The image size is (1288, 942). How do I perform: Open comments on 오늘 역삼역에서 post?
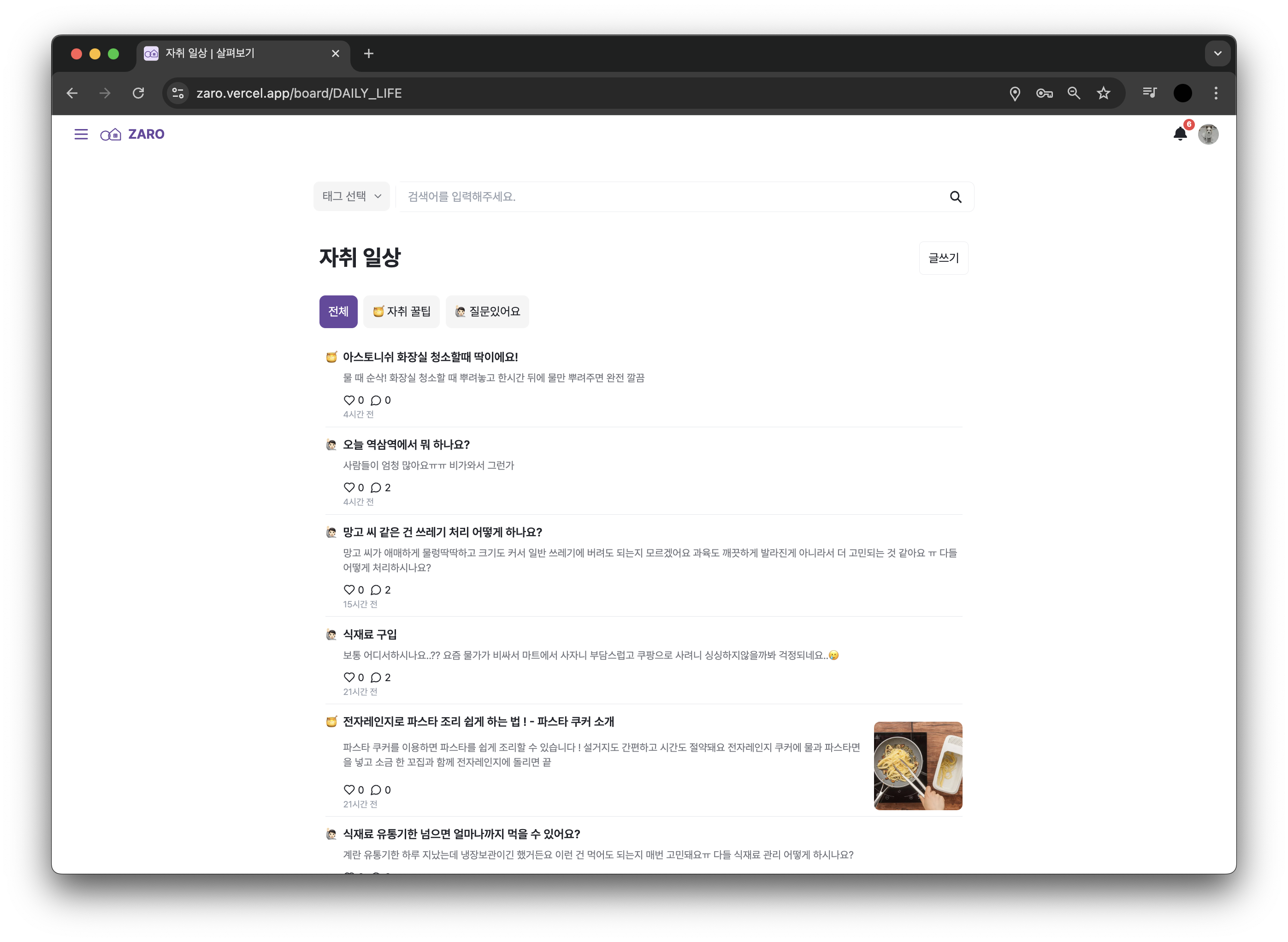(x=376, y=488)
